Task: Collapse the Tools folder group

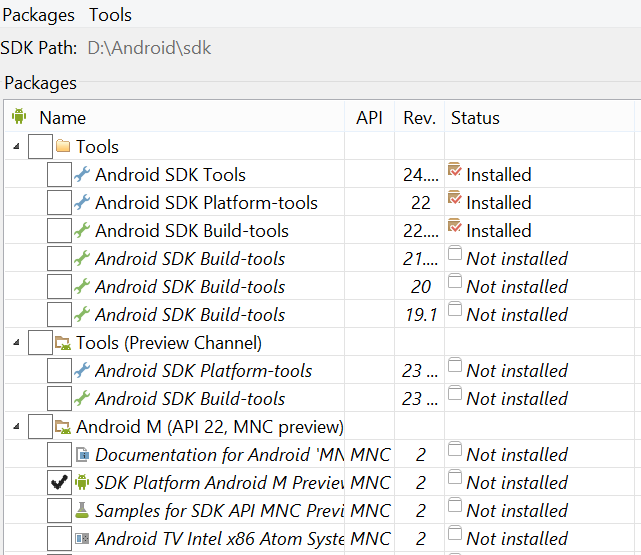Action: coord(16,146)
